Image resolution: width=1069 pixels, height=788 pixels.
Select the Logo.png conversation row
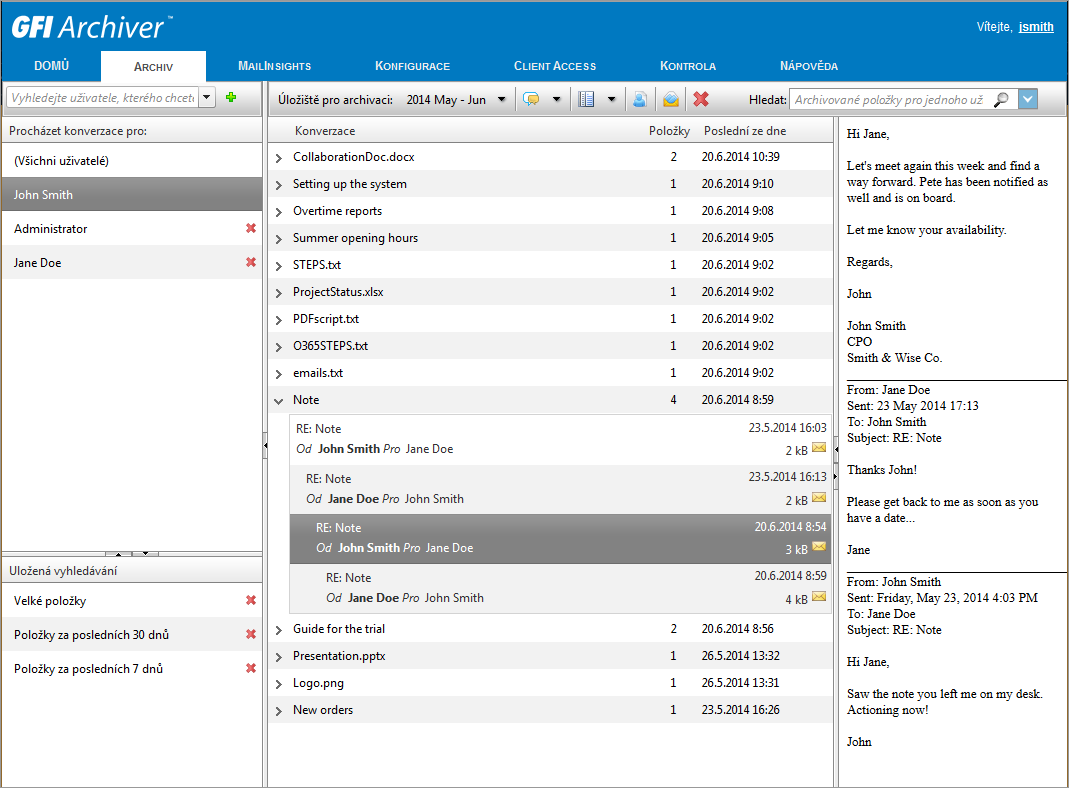click(550, 683)
